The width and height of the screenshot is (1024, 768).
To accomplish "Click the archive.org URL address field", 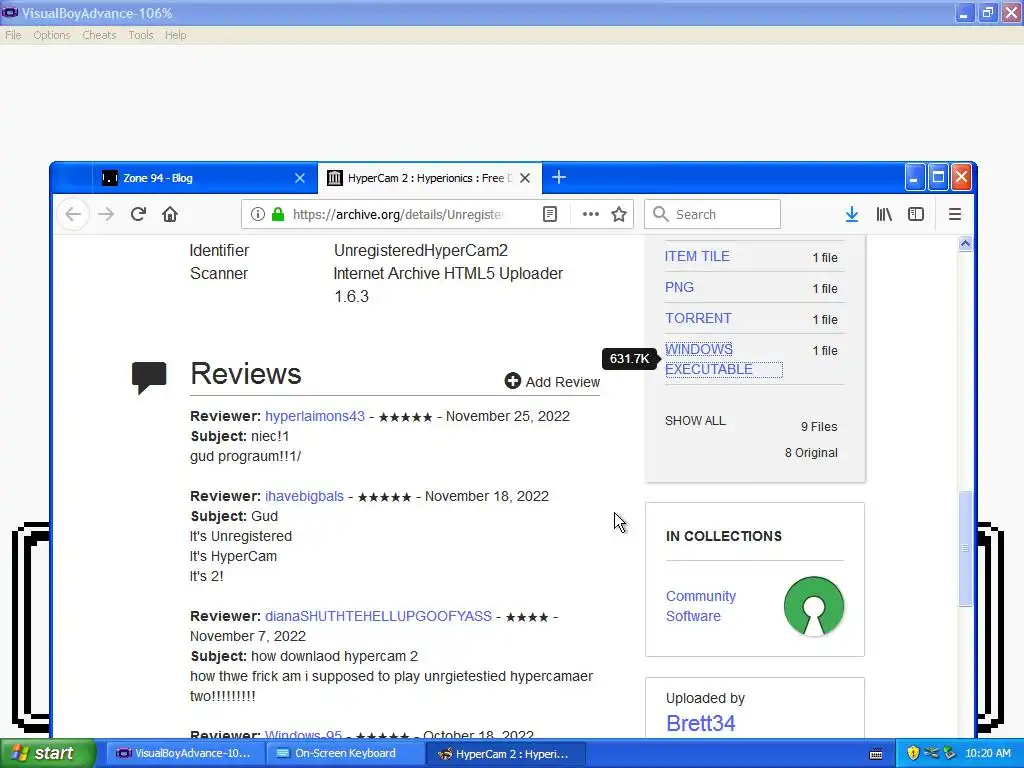I will [398, 214].
